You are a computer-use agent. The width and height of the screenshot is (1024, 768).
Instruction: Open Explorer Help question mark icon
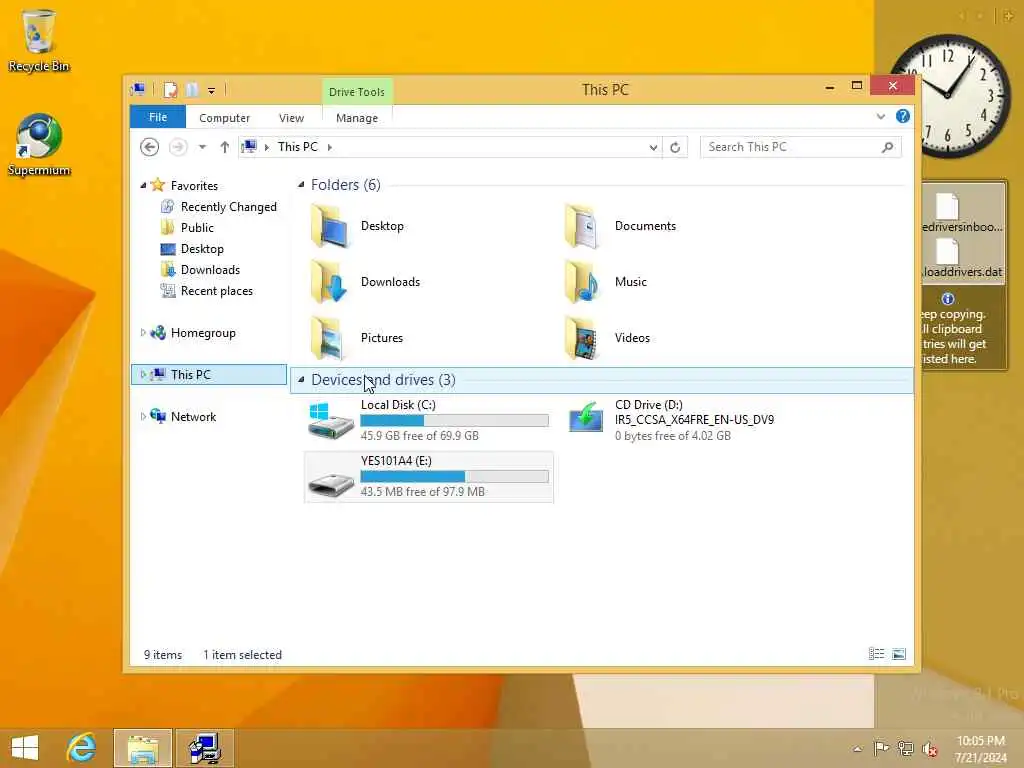point(903,116)
